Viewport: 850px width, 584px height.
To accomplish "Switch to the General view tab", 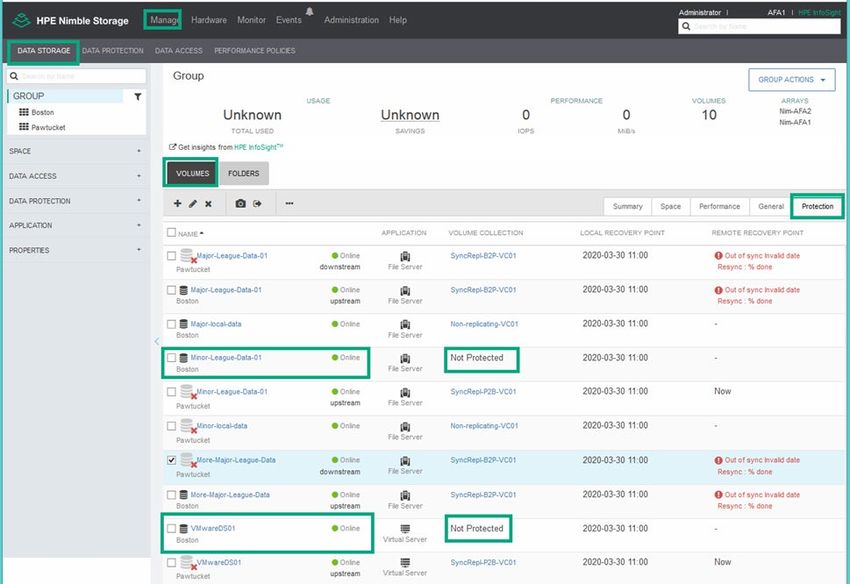I will [x=771, y=207].
